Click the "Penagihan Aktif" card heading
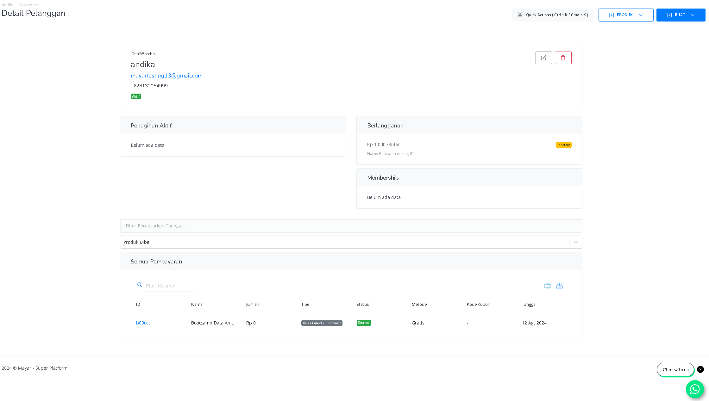The image size is (709, 401). coord(151,125)
